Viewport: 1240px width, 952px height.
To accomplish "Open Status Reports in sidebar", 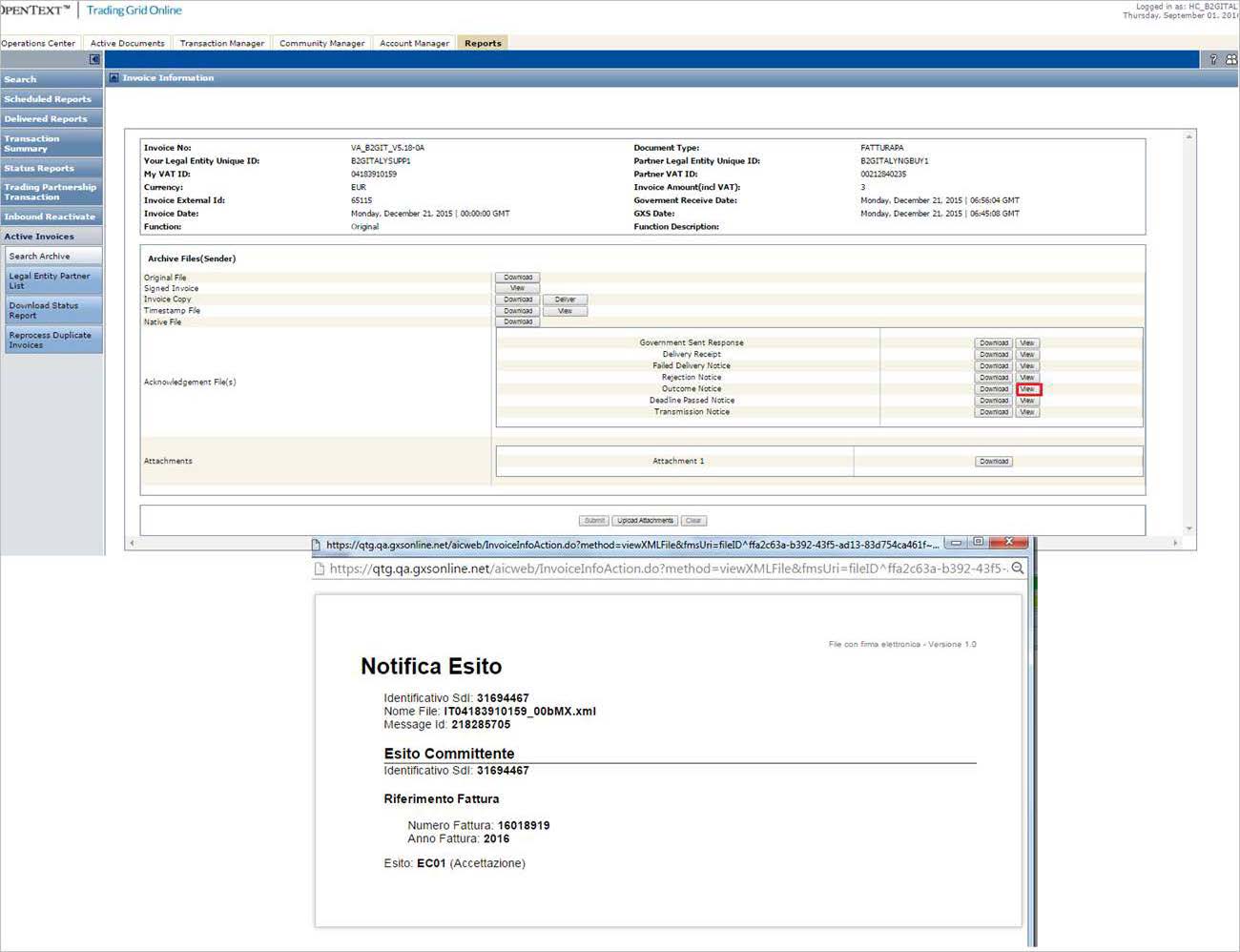I will coord(52,168).
